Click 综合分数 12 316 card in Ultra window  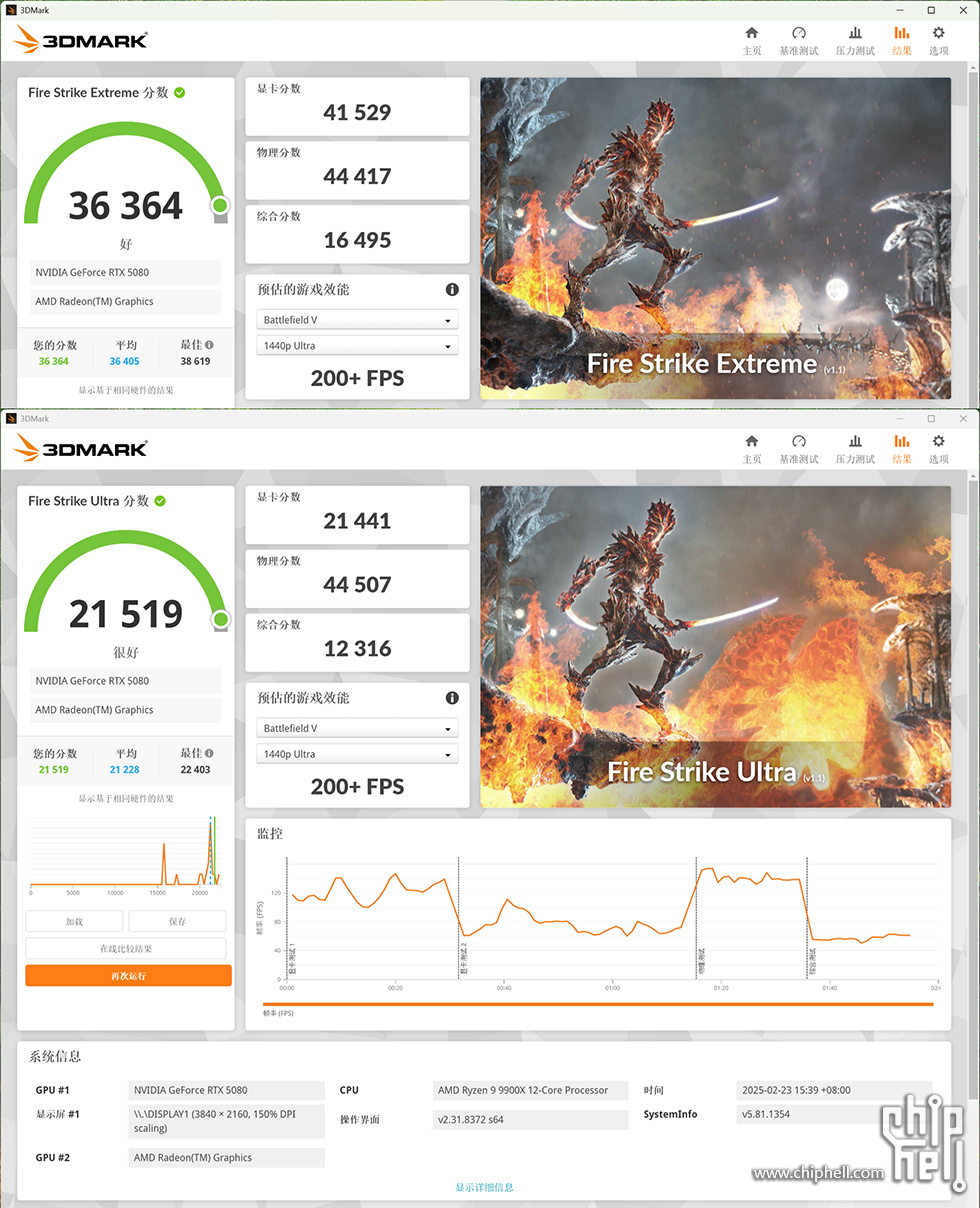(x=357, y=642)
